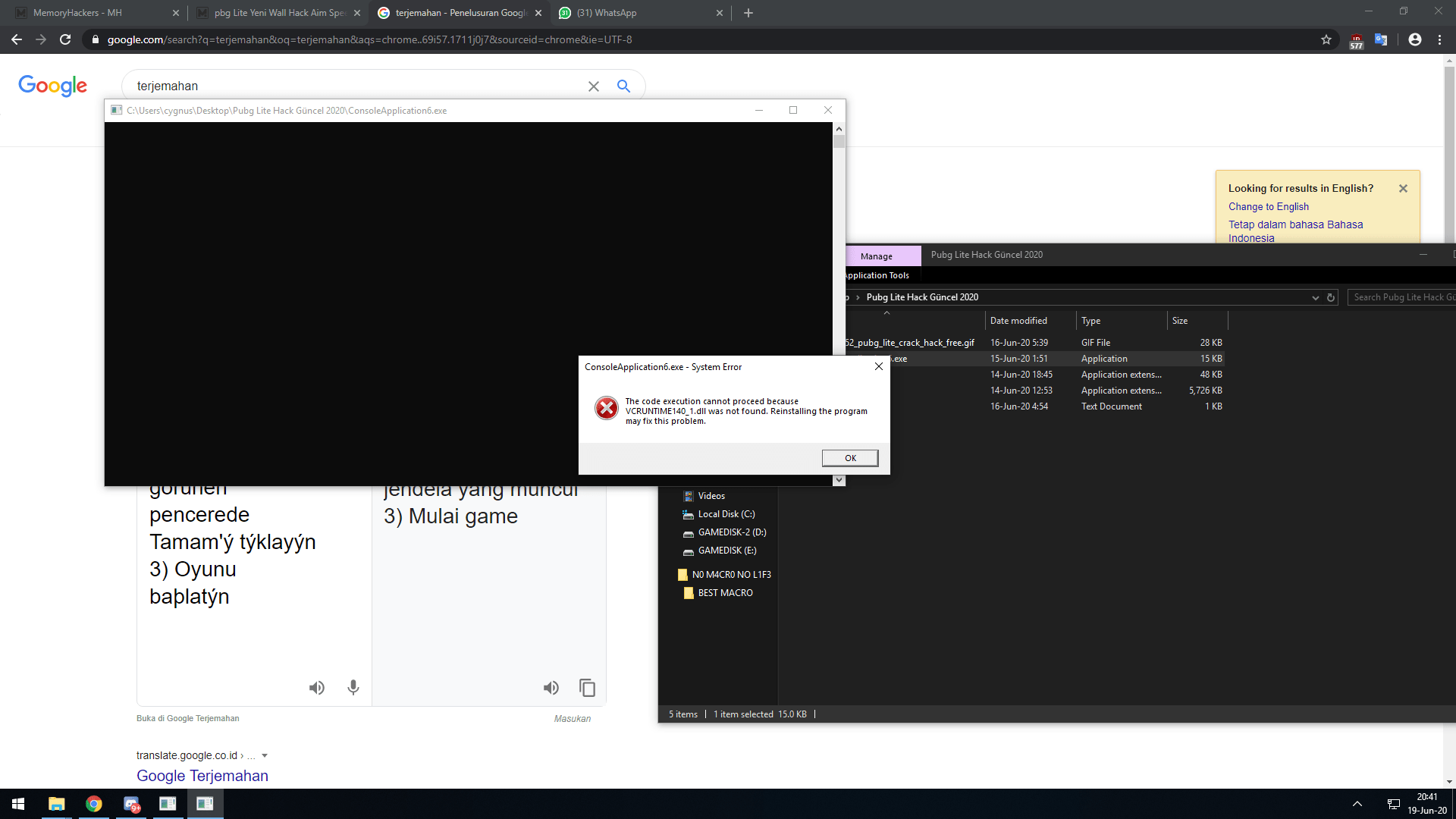
Task: Clear the Google search box text
Action: 594,86
